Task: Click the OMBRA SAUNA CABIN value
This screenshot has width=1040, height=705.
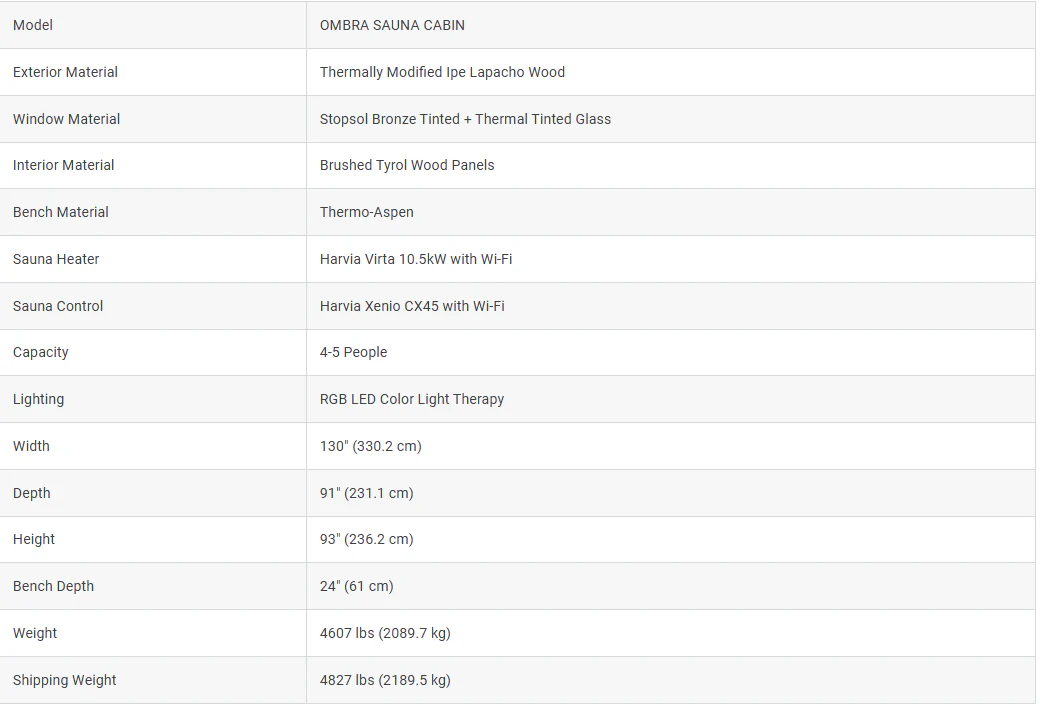Action: click(x=392, y=25)
